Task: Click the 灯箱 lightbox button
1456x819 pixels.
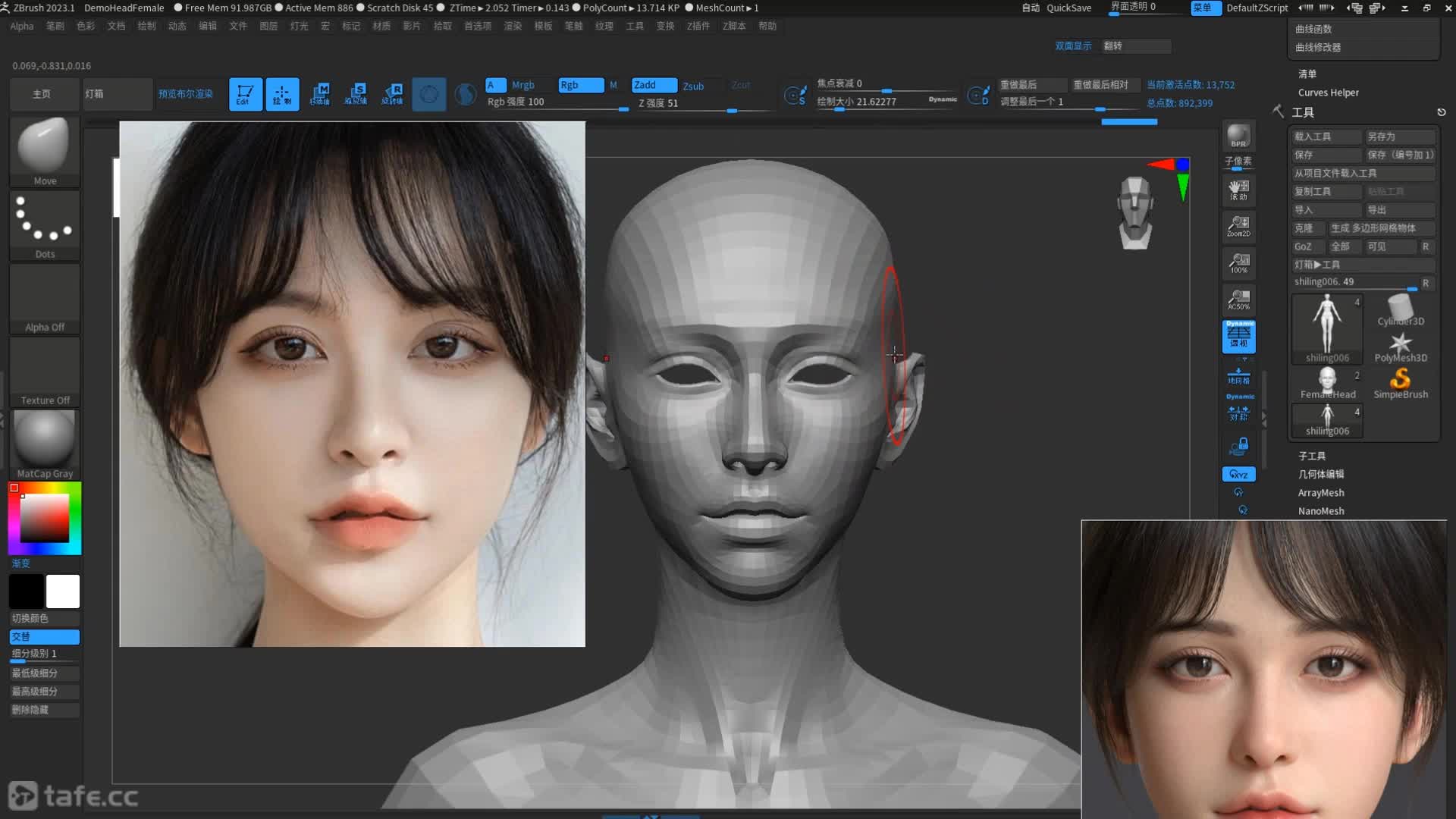Action: pos(118,94)
